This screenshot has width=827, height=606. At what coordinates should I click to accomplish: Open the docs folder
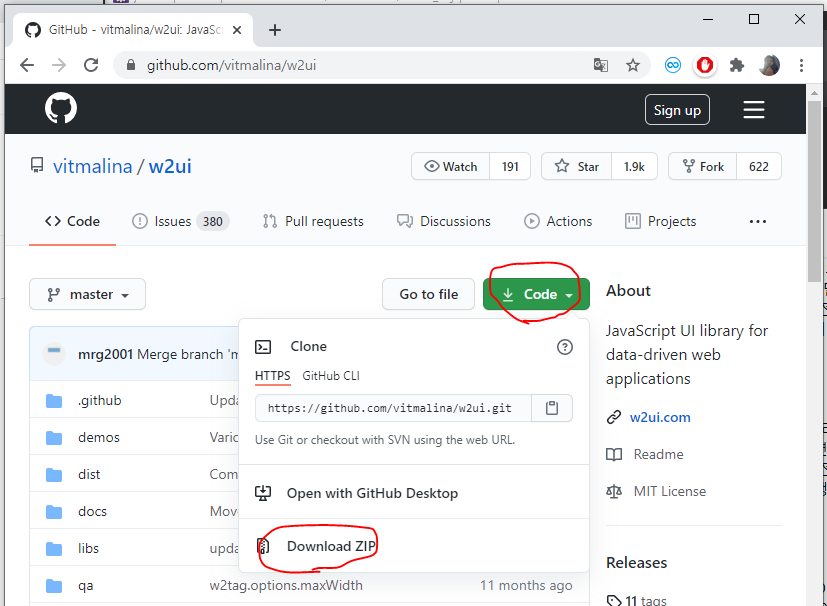click(x=92, y=511)
